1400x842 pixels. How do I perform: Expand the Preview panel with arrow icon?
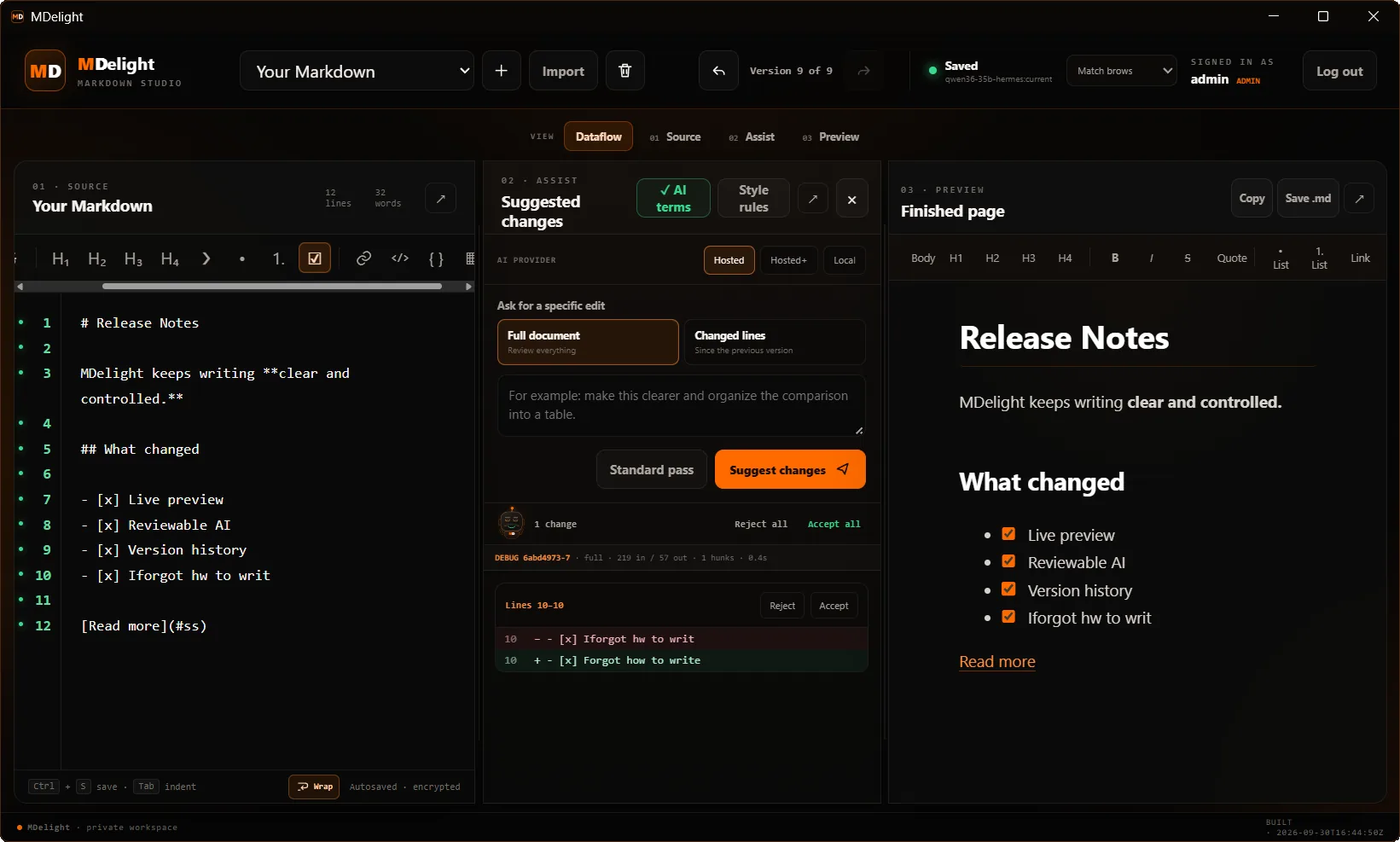tap(1359, 199)
